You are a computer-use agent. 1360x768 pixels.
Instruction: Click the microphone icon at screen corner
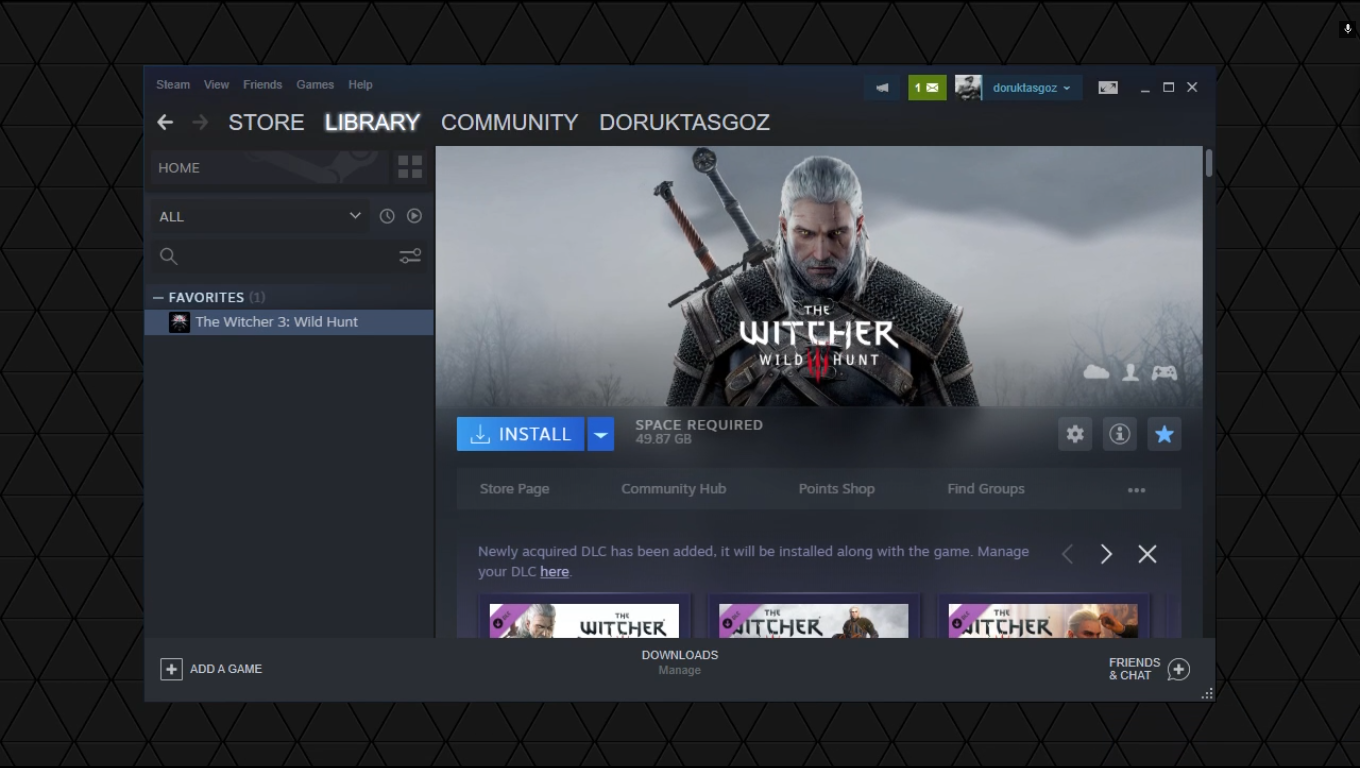tap(1348, 29)
